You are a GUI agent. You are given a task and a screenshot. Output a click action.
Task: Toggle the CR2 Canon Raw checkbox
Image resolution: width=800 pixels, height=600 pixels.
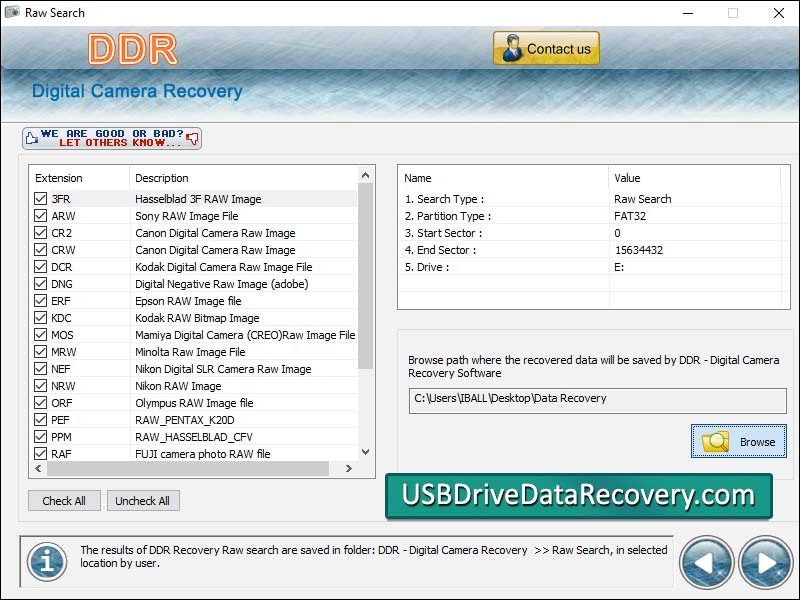41,233
